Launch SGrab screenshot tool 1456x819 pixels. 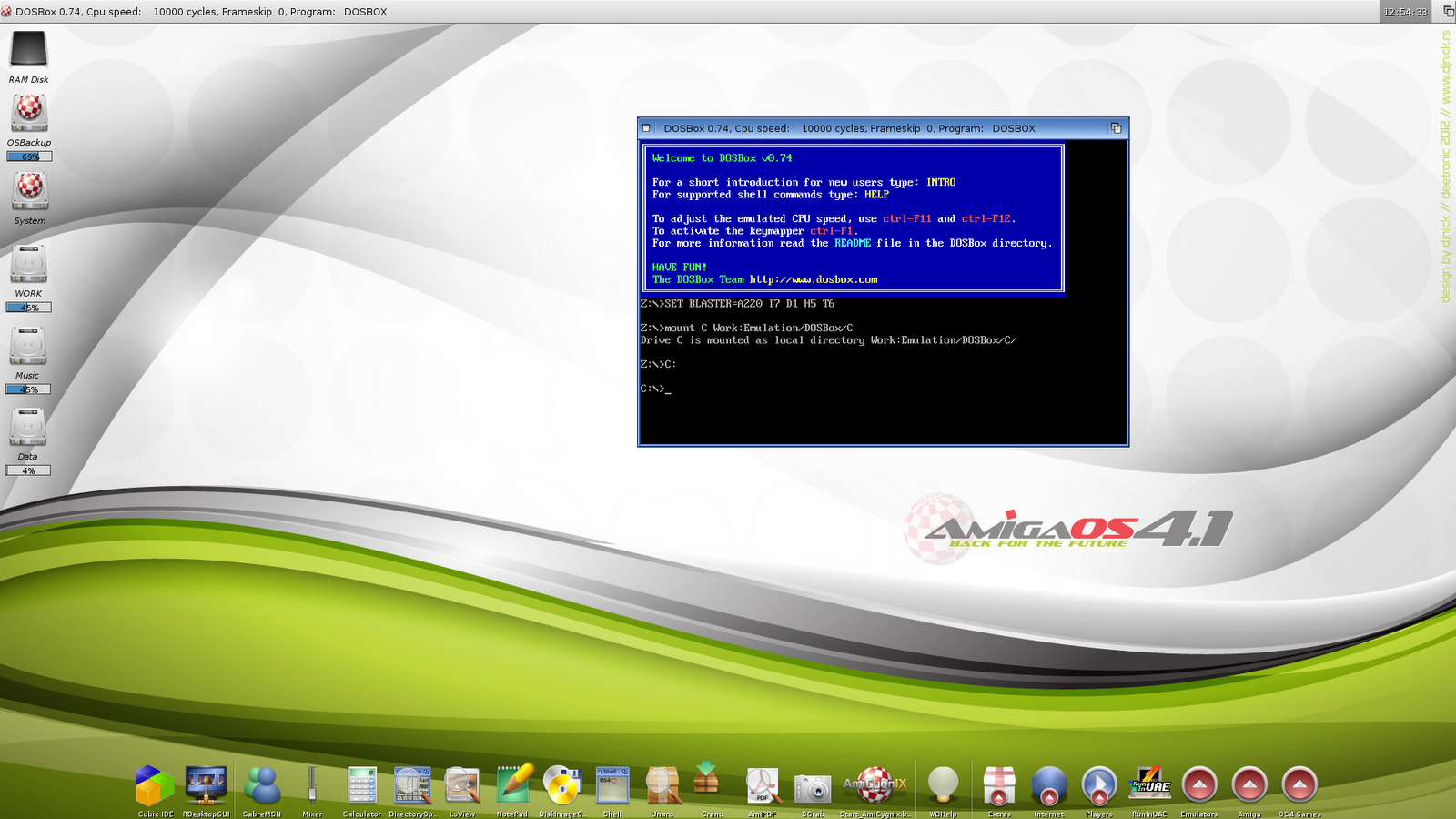point(813,787)
